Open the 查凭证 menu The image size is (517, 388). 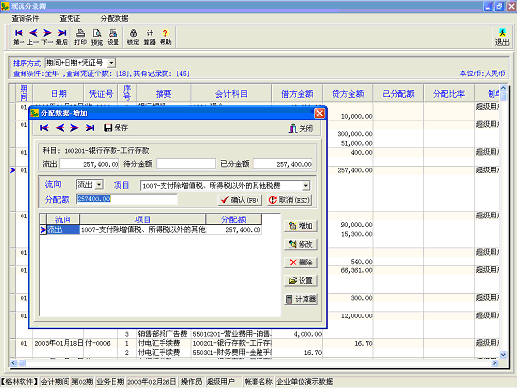click(x=70, y=19)
